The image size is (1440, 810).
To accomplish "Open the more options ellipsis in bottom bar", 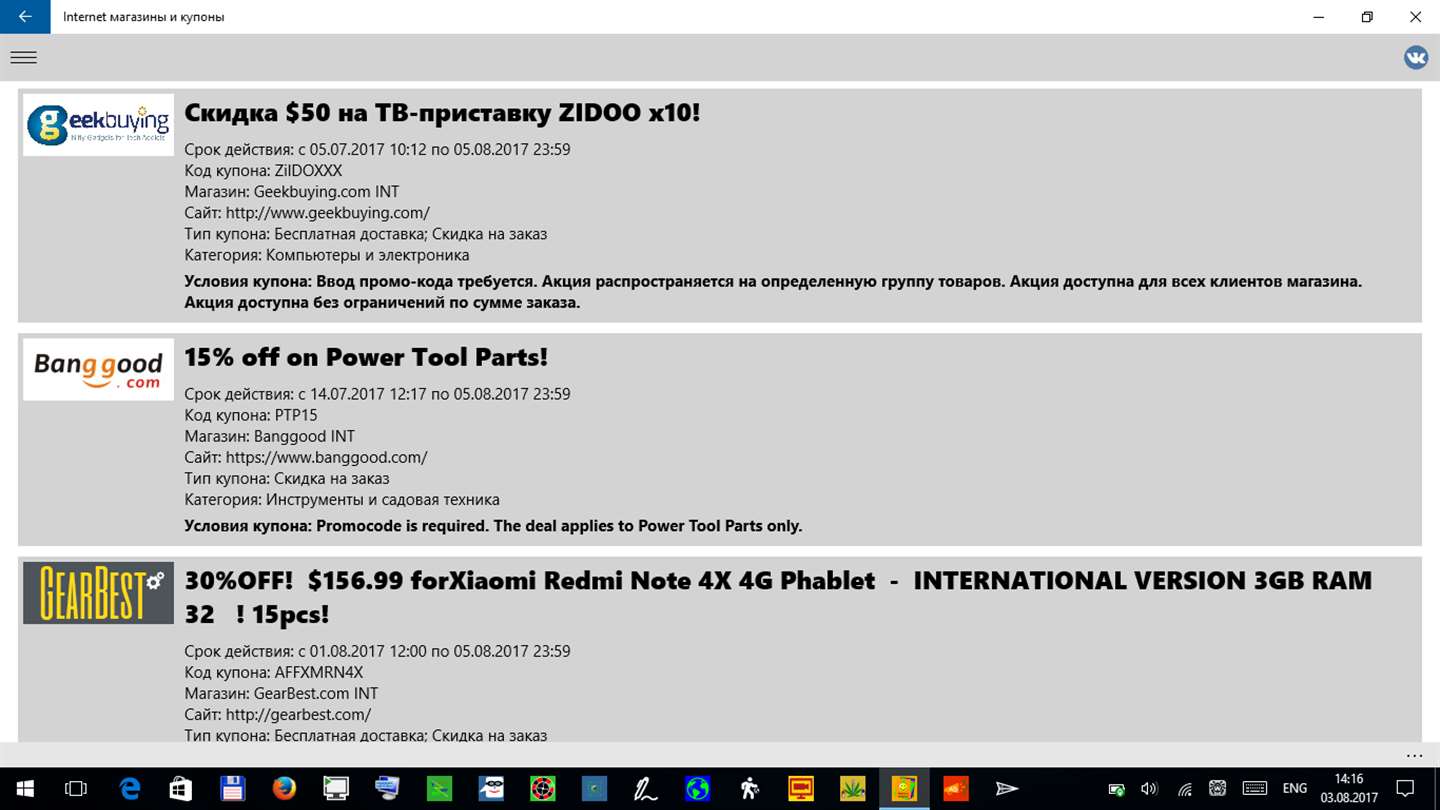I will (1414, 755).
